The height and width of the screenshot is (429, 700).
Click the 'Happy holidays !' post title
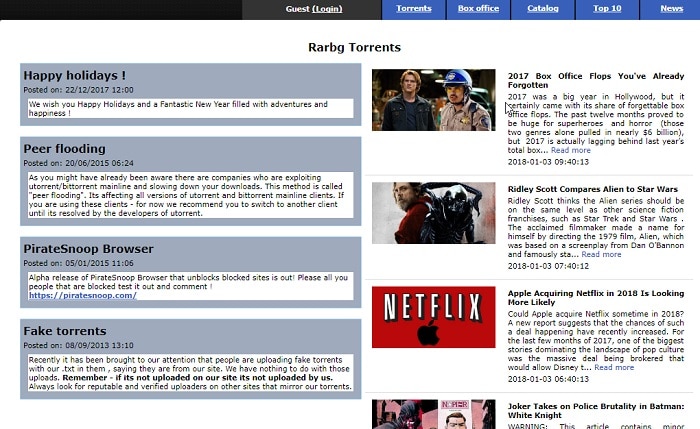(75, 75)
